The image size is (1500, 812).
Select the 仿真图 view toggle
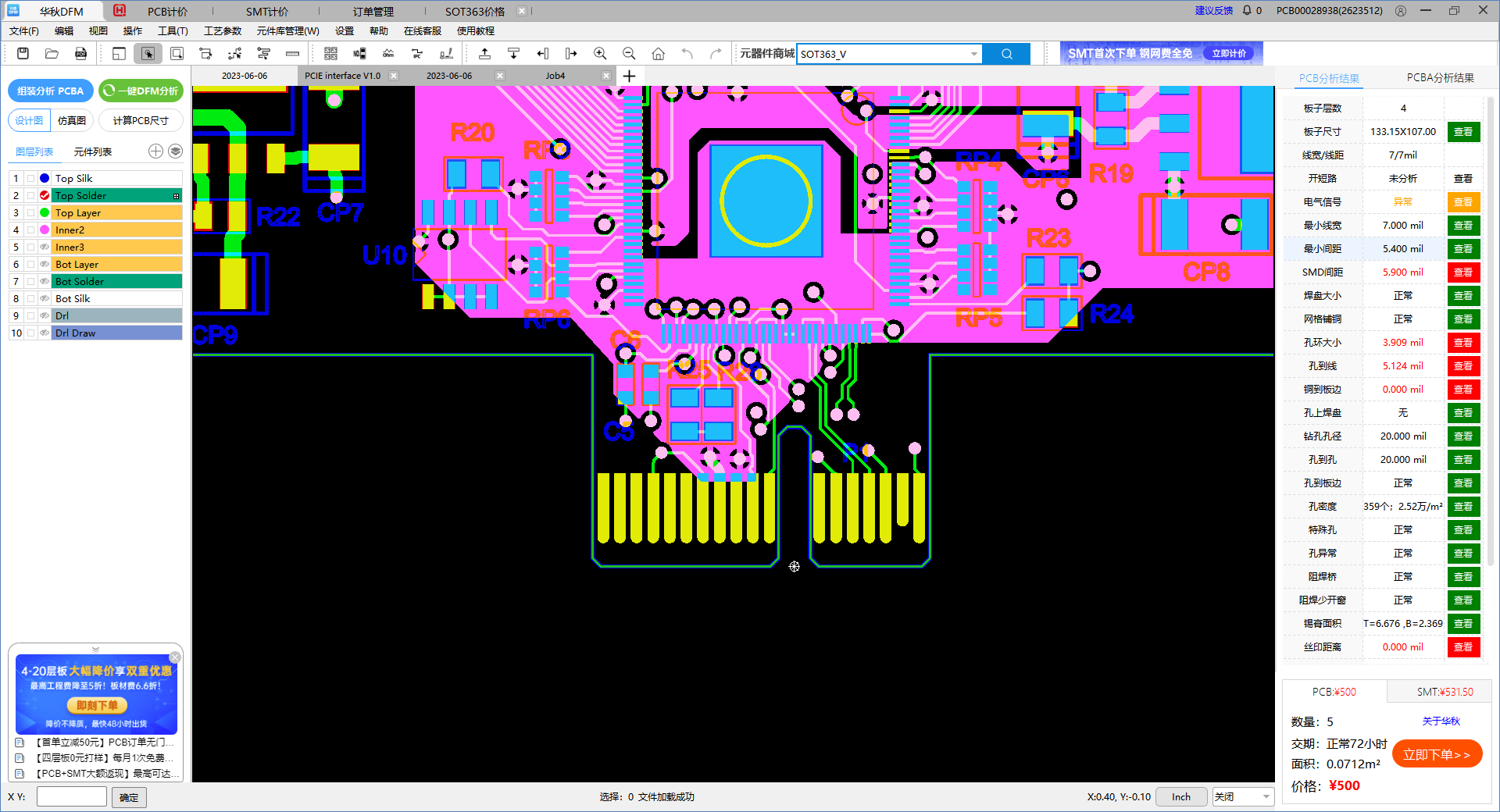[x=72, y=120]
